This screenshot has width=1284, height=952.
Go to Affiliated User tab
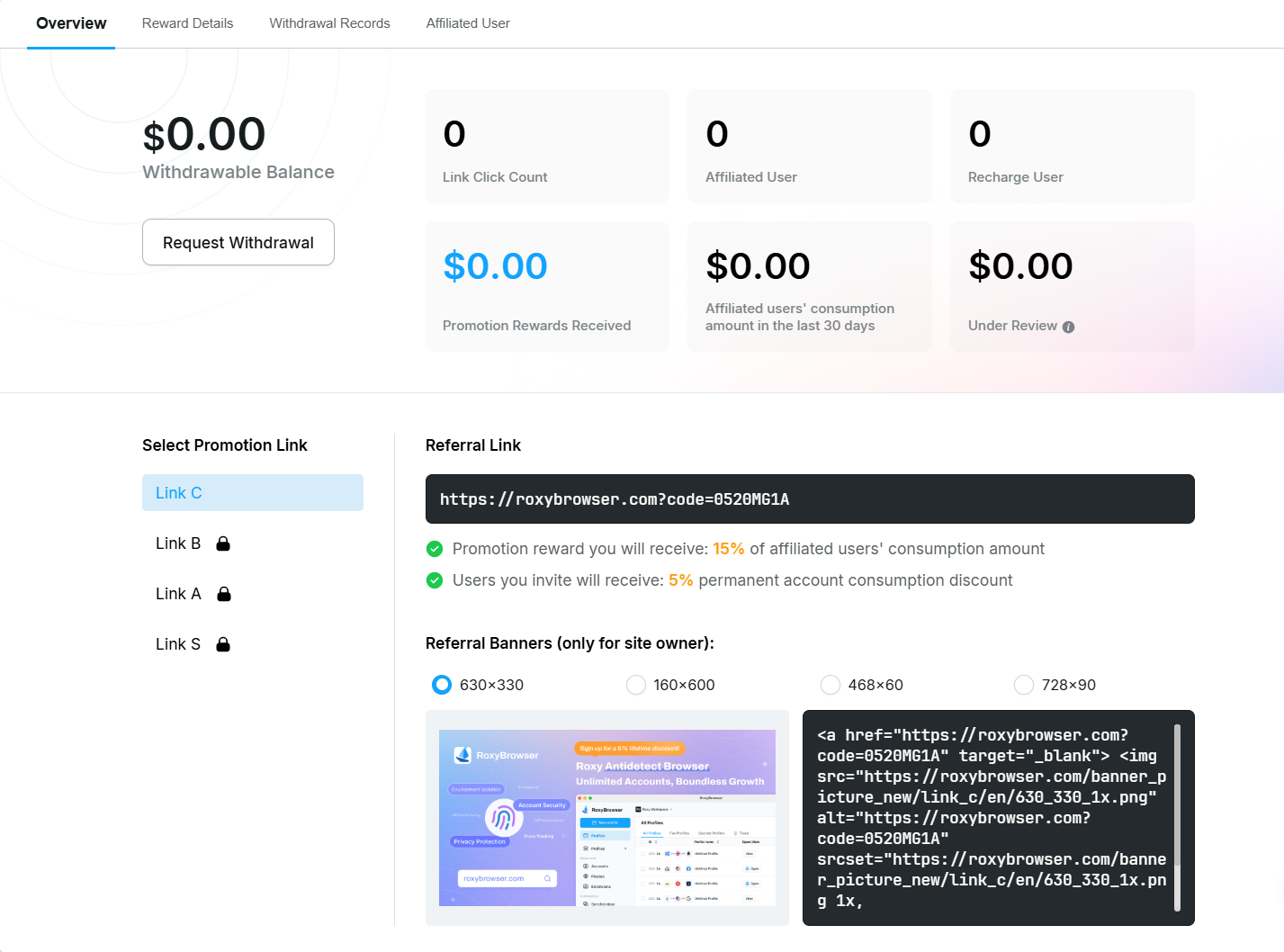coord(468,23)
